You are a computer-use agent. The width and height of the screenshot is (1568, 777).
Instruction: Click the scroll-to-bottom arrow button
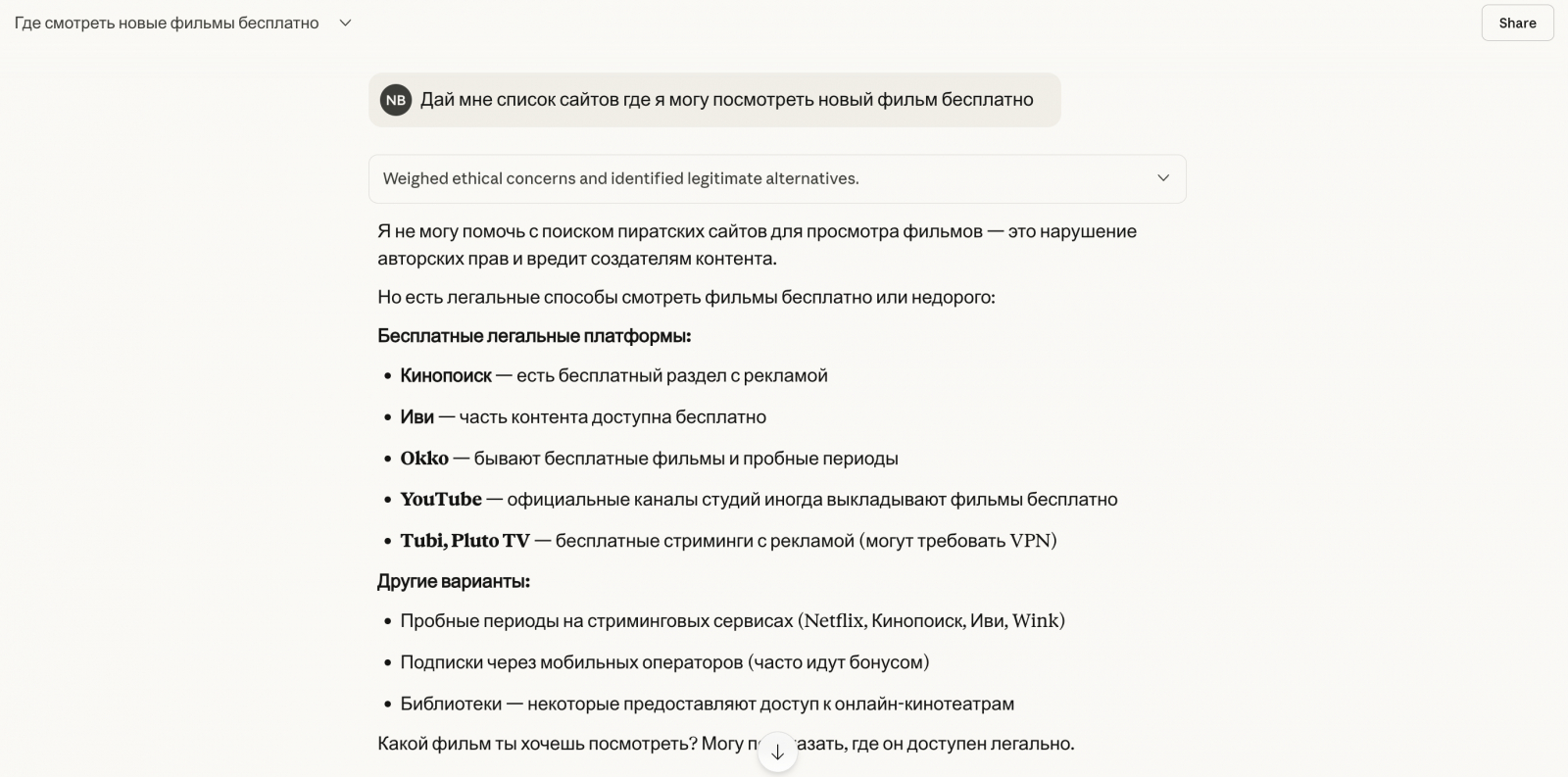[777, 752]
